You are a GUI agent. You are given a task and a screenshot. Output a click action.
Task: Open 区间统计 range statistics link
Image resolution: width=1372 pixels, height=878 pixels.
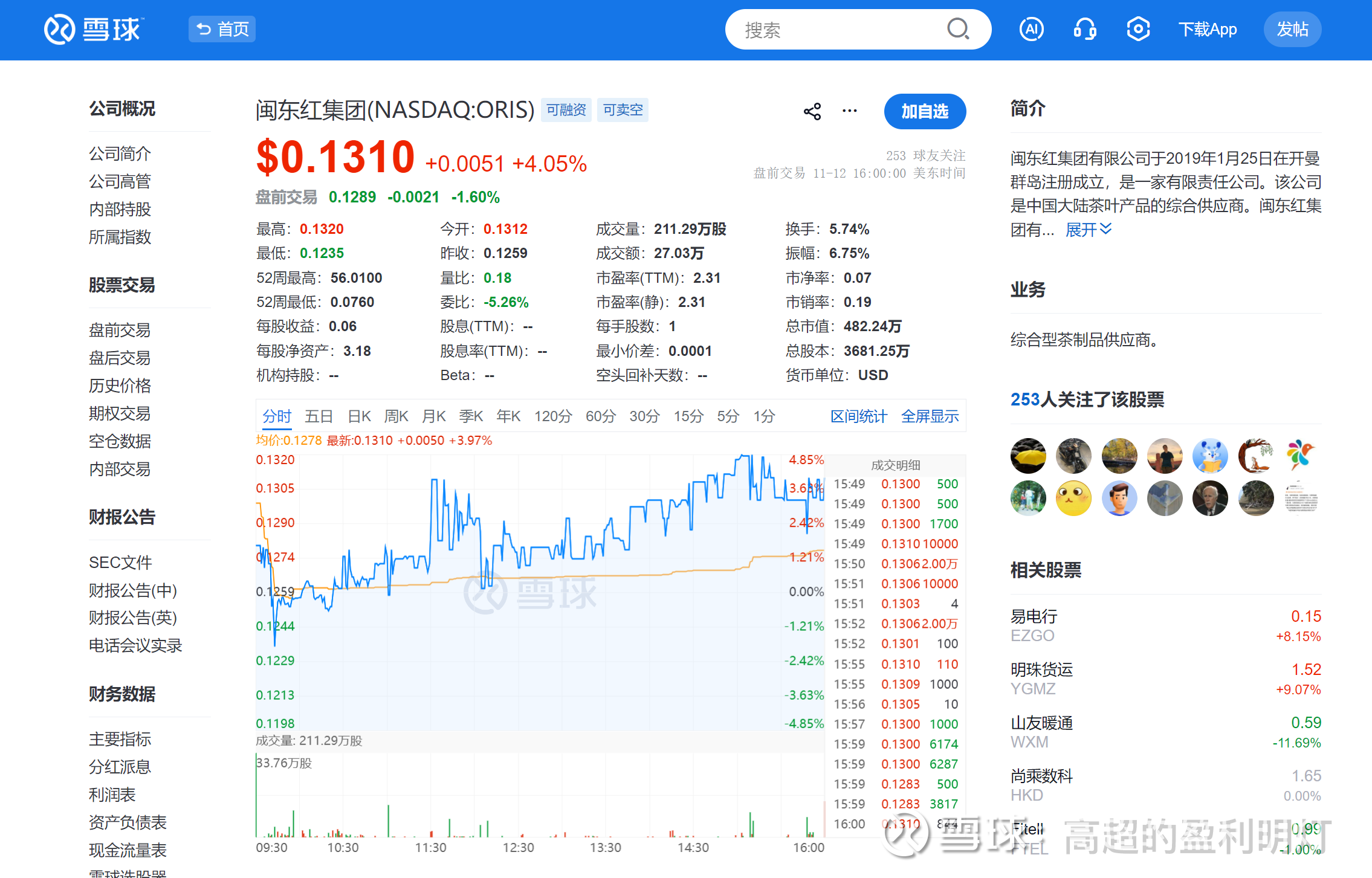(x=858, y=416)
